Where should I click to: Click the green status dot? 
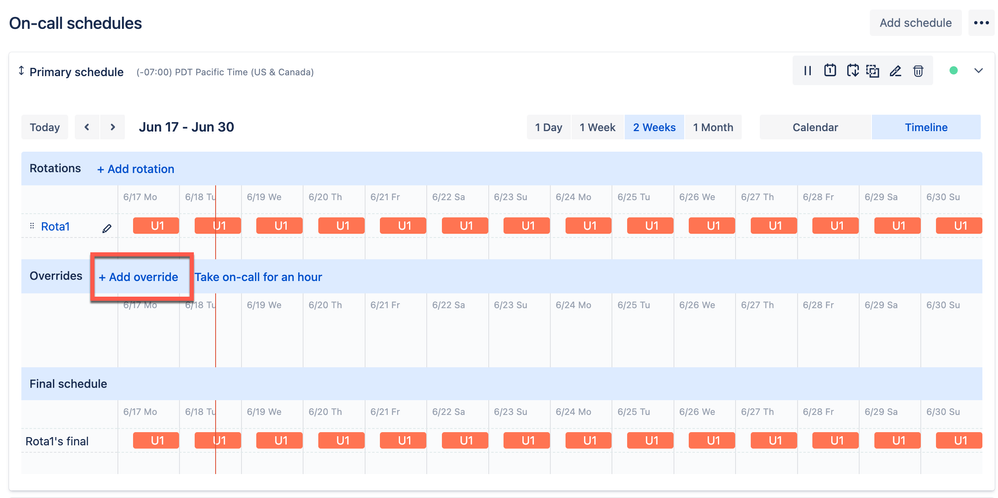pyautogui.click(x=953, y=71)
